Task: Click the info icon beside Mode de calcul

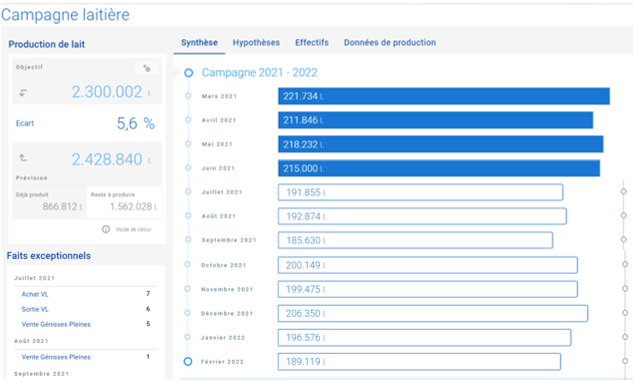Action: (106, 229)
